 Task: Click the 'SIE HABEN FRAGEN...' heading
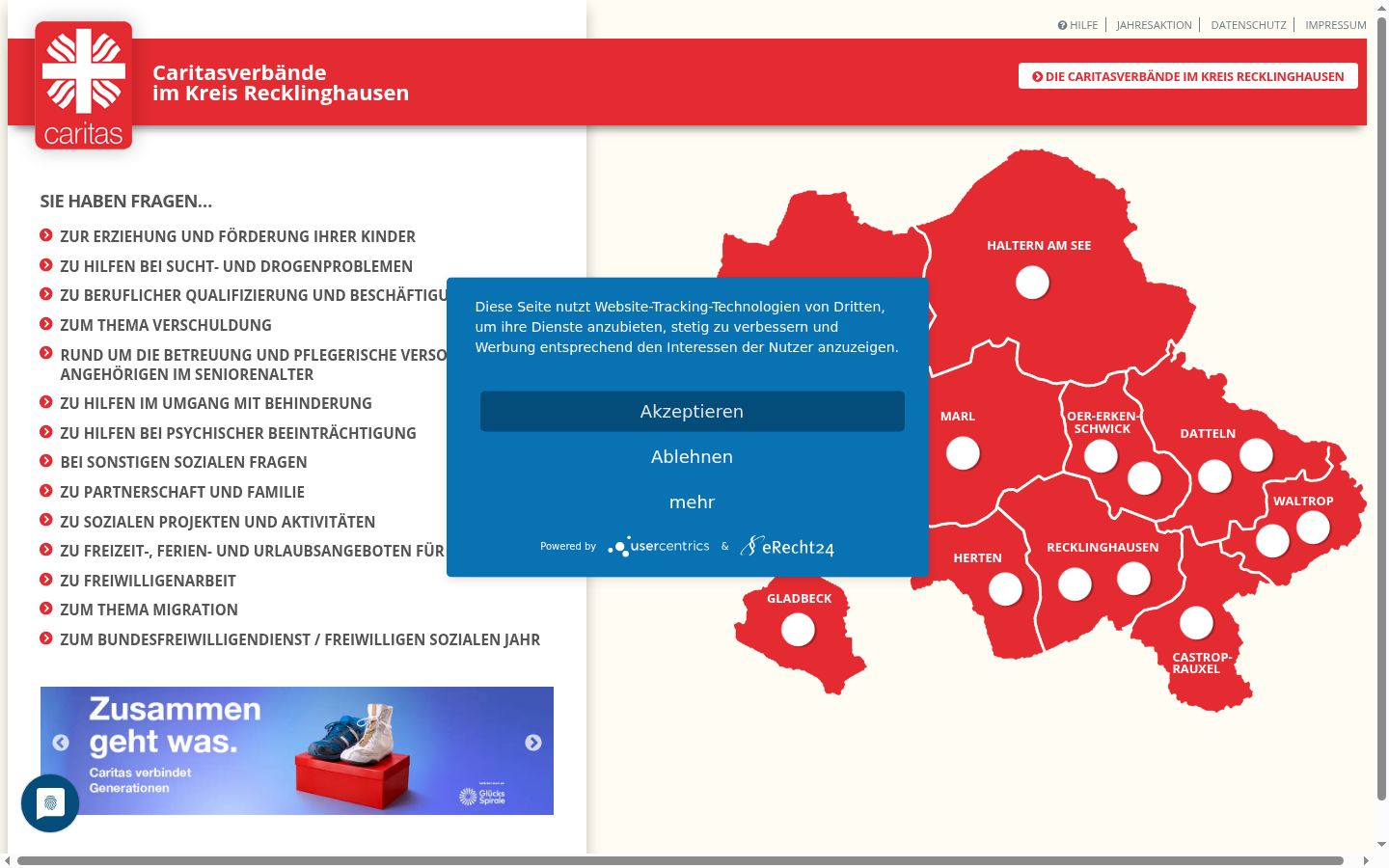coord(126,202)
